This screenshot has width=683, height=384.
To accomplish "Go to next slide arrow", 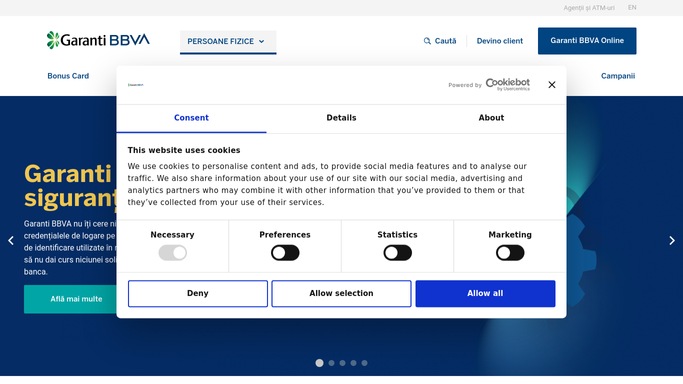I will (x=672, y=240).
